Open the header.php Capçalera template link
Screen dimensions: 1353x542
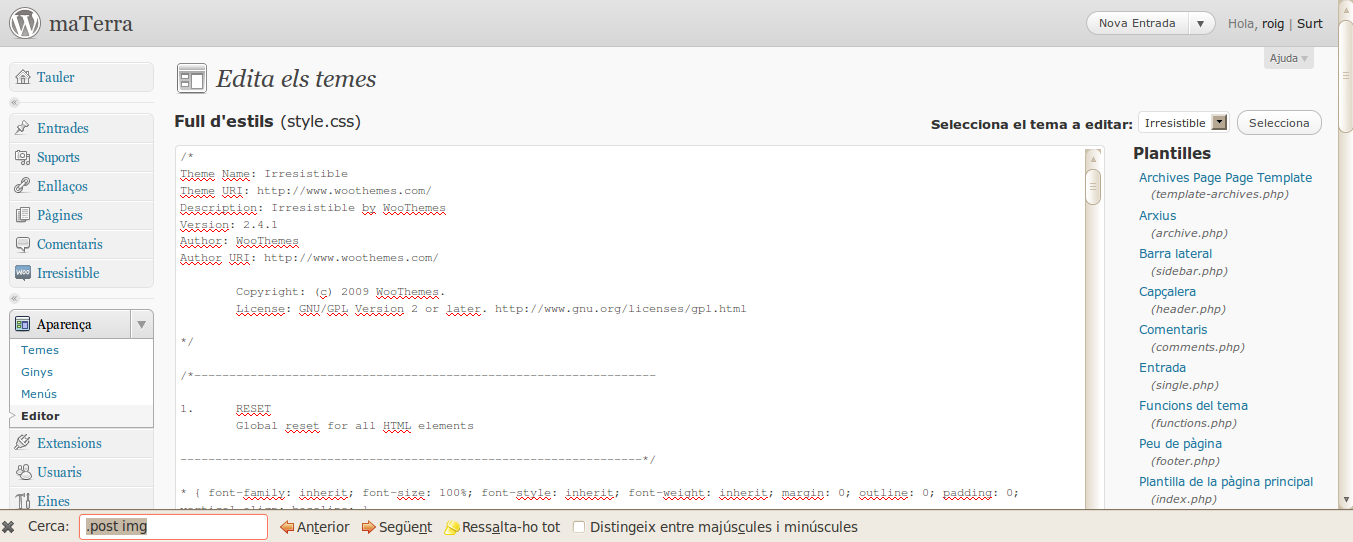tap(1166, 291)
